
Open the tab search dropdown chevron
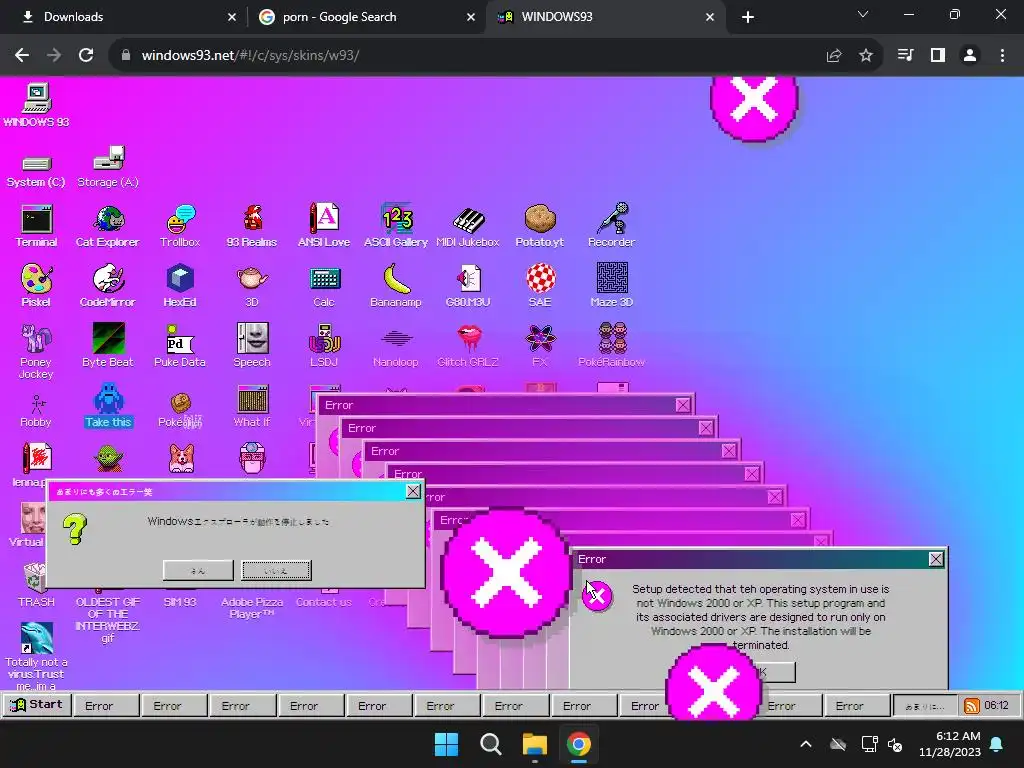tap(863, 14)
